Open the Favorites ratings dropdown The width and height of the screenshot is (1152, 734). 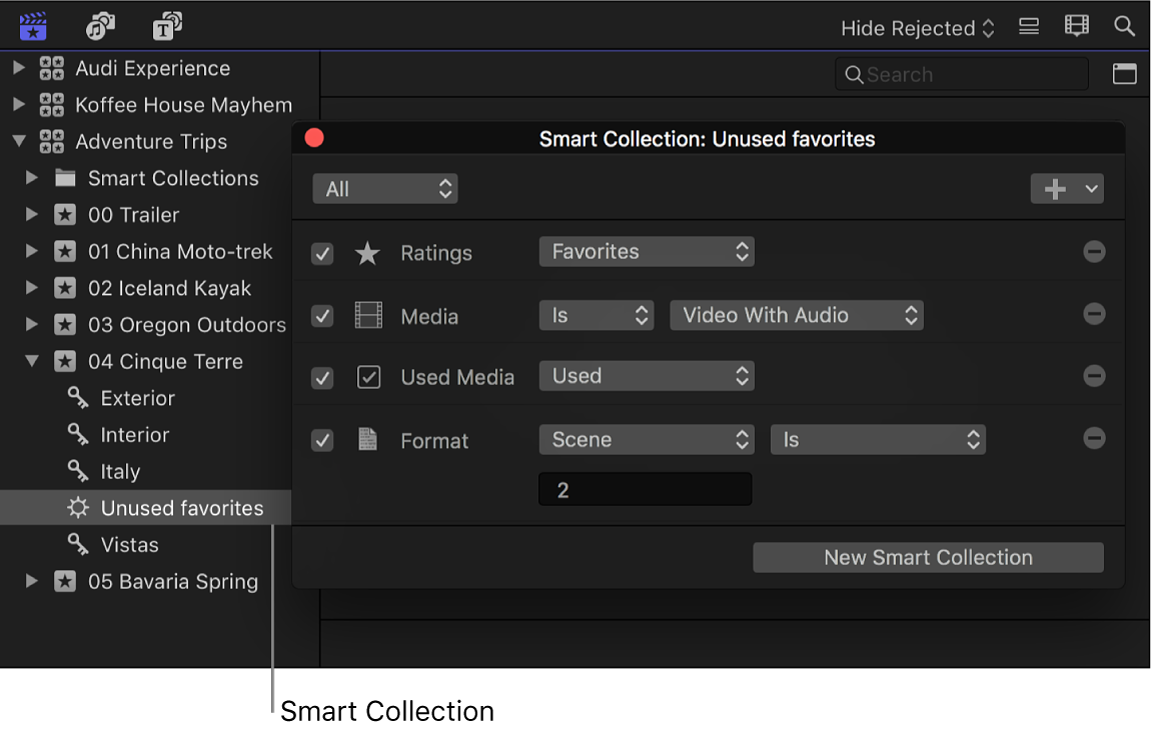tap(646, 252)
